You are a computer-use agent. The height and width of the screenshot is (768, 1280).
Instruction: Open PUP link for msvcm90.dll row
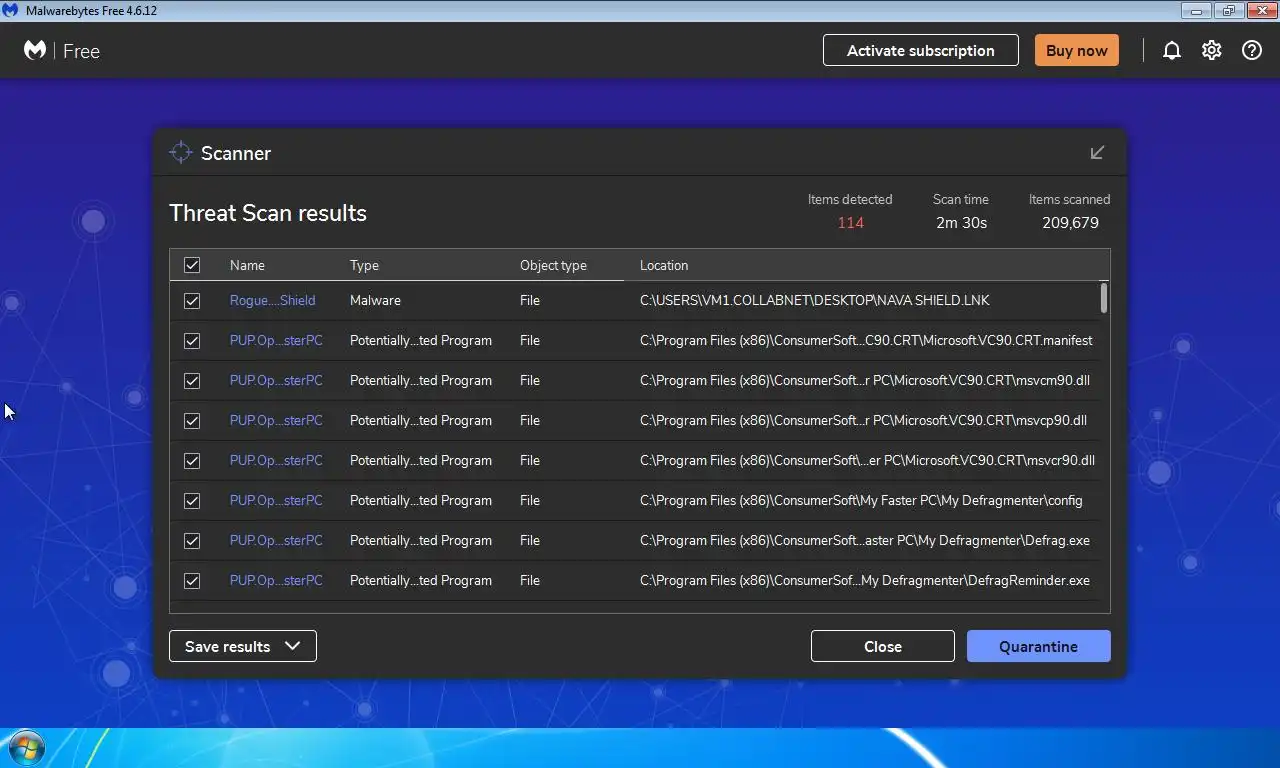pos(276,380)
